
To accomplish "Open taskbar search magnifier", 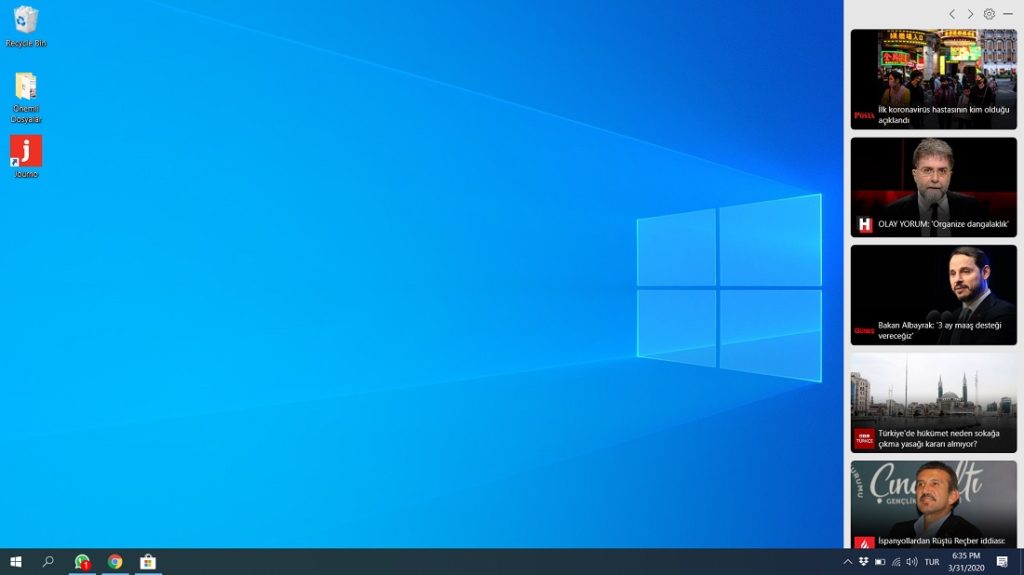I will [48, 562].
